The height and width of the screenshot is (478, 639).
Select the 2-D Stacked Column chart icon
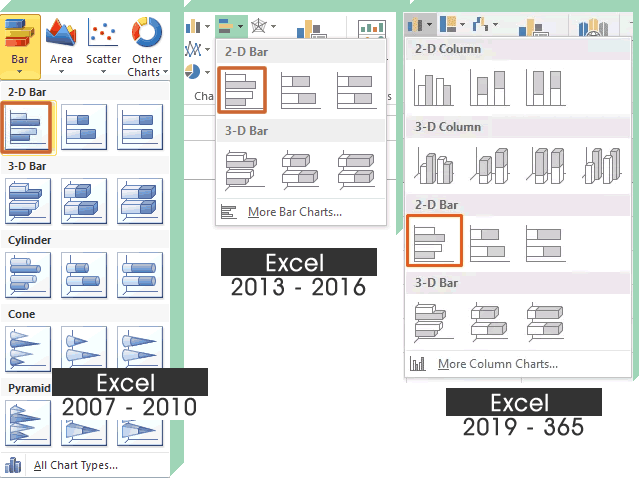490,87
